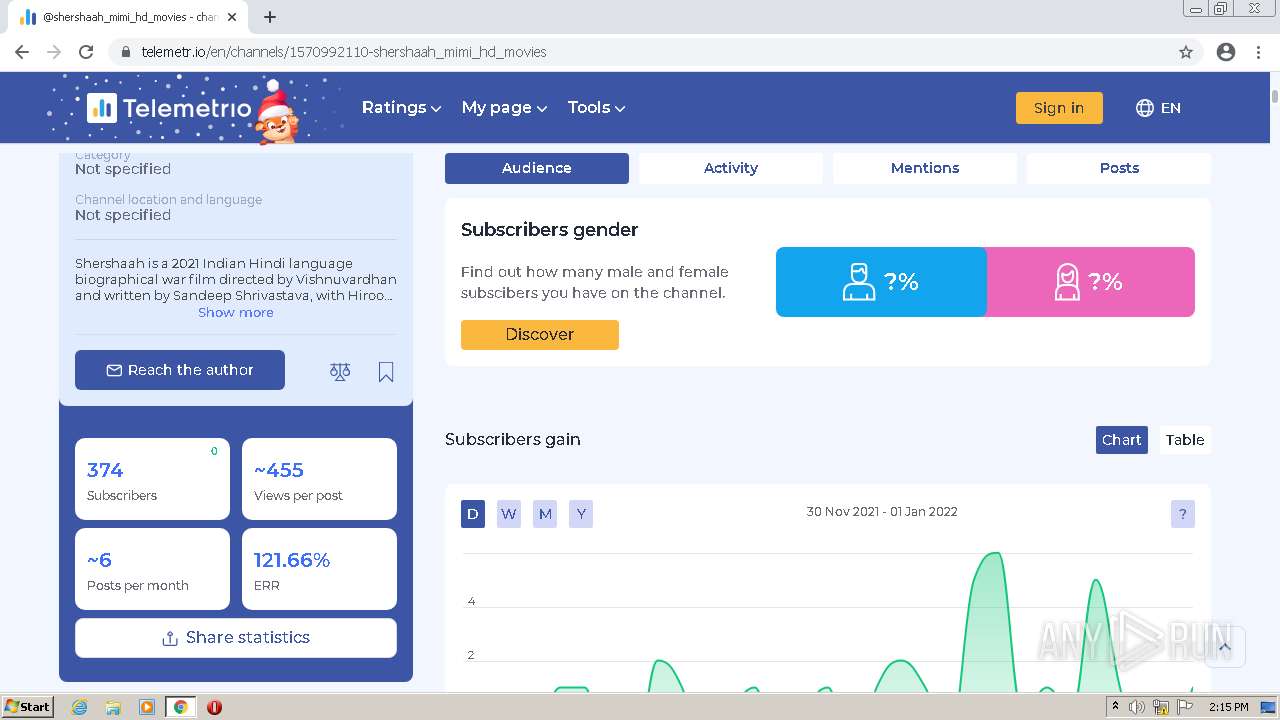The image size is (1280, 720).
Task: Open the Chrome profile avatar
Action: 1226,52
